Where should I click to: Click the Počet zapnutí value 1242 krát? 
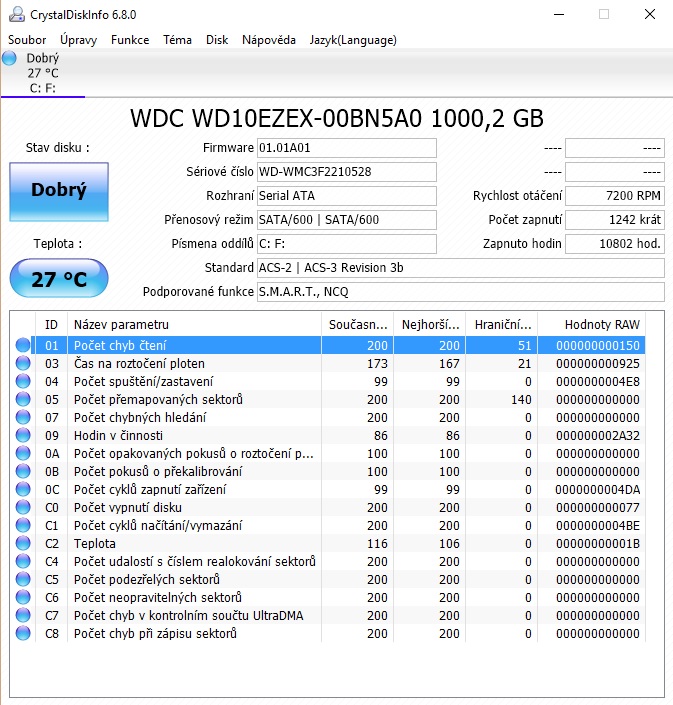pos(615,219)
